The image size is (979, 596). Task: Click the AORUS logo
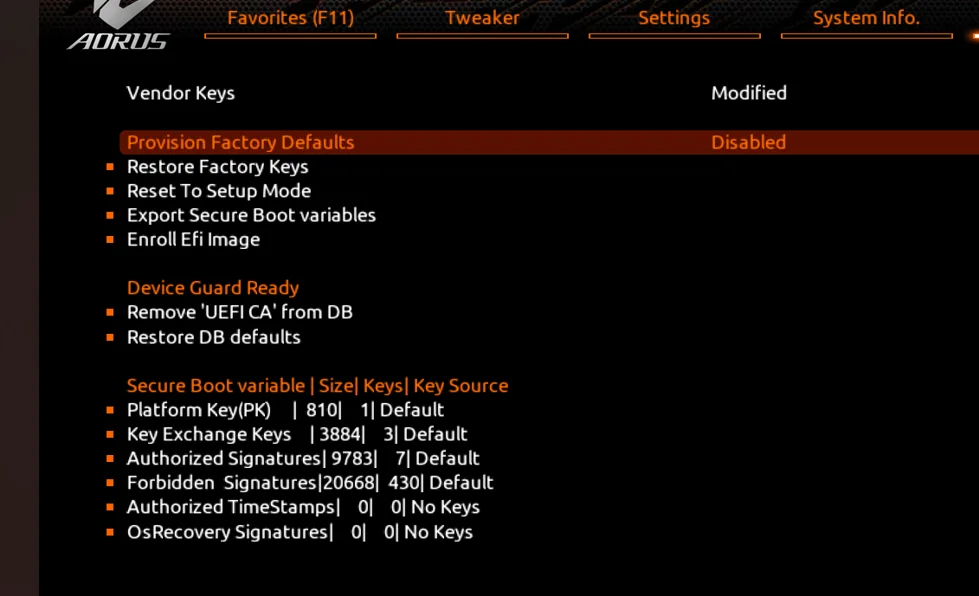pos(119,26)
